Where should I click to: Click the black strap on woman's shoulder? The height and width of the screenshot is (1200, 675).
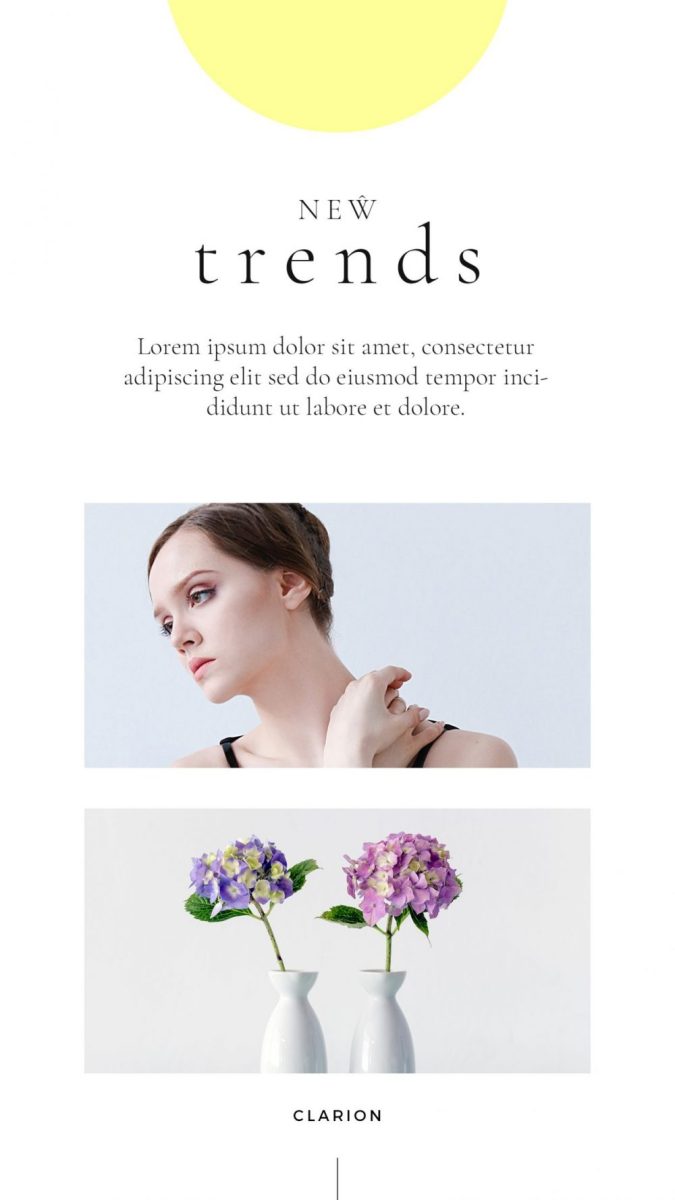tap(231, 751)
